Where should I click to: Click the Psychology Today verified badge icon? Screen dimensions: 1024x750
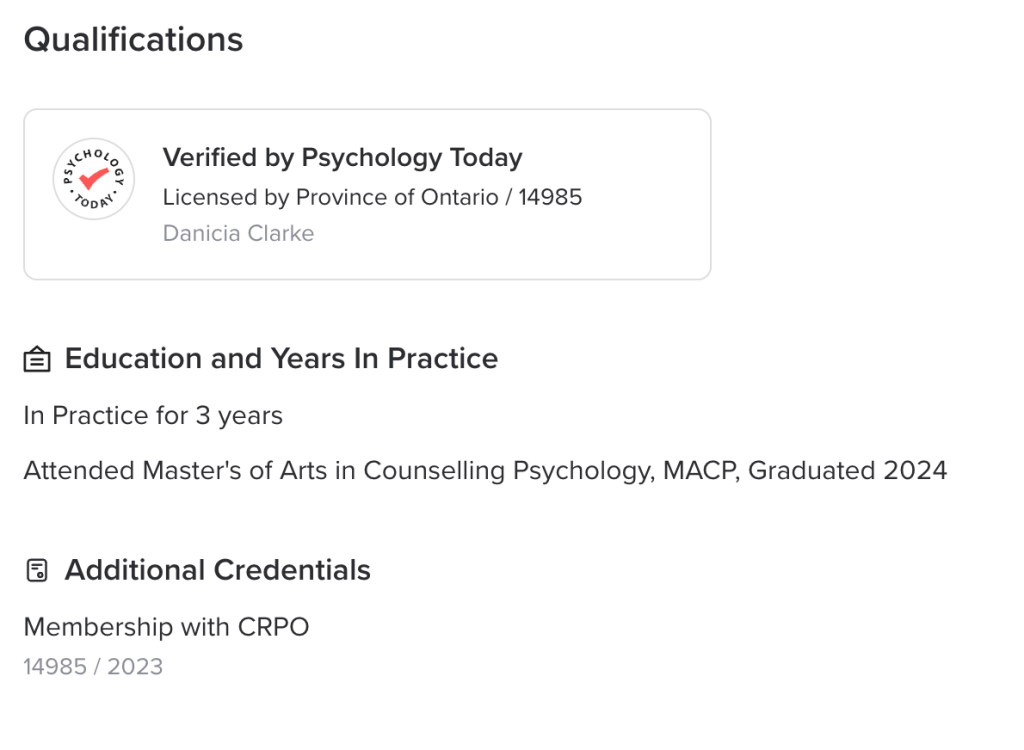93,179
